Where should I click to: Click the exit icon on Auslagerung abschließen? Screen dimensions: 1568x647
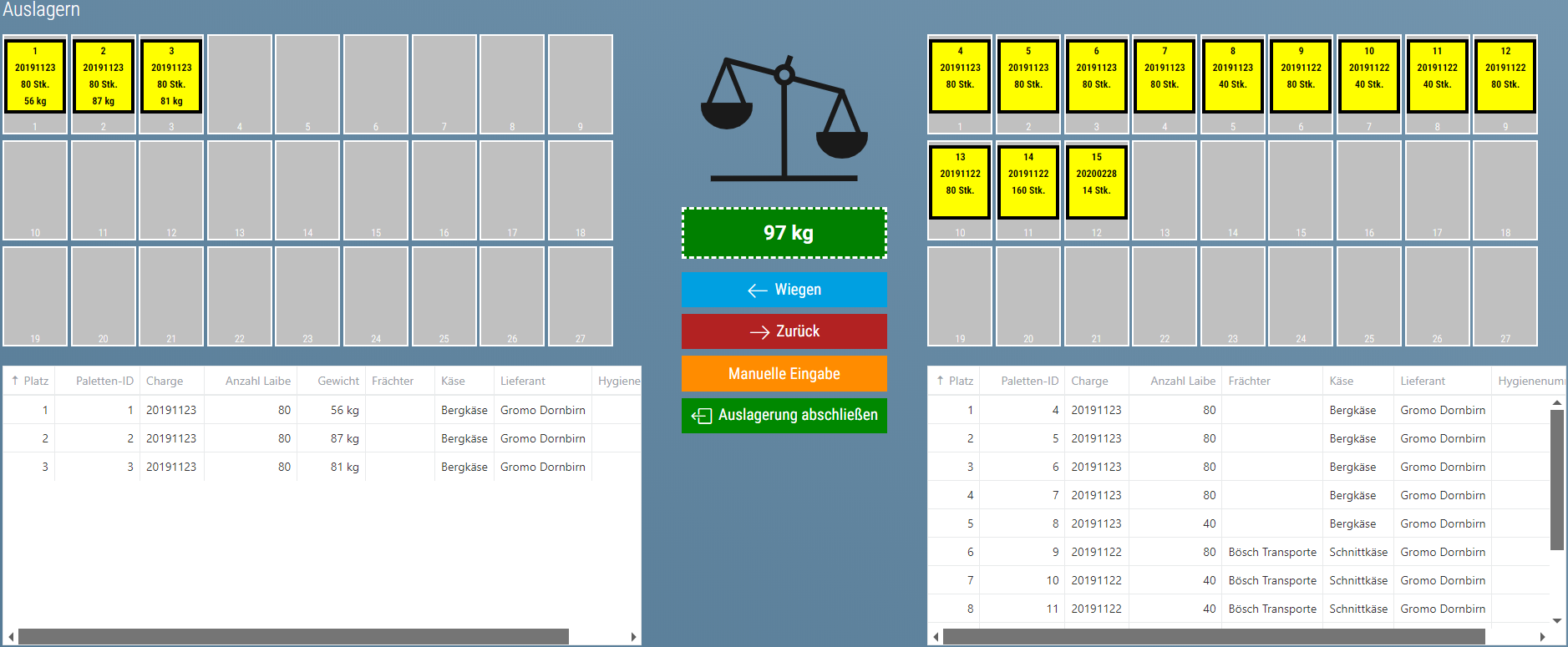point(701,416)
